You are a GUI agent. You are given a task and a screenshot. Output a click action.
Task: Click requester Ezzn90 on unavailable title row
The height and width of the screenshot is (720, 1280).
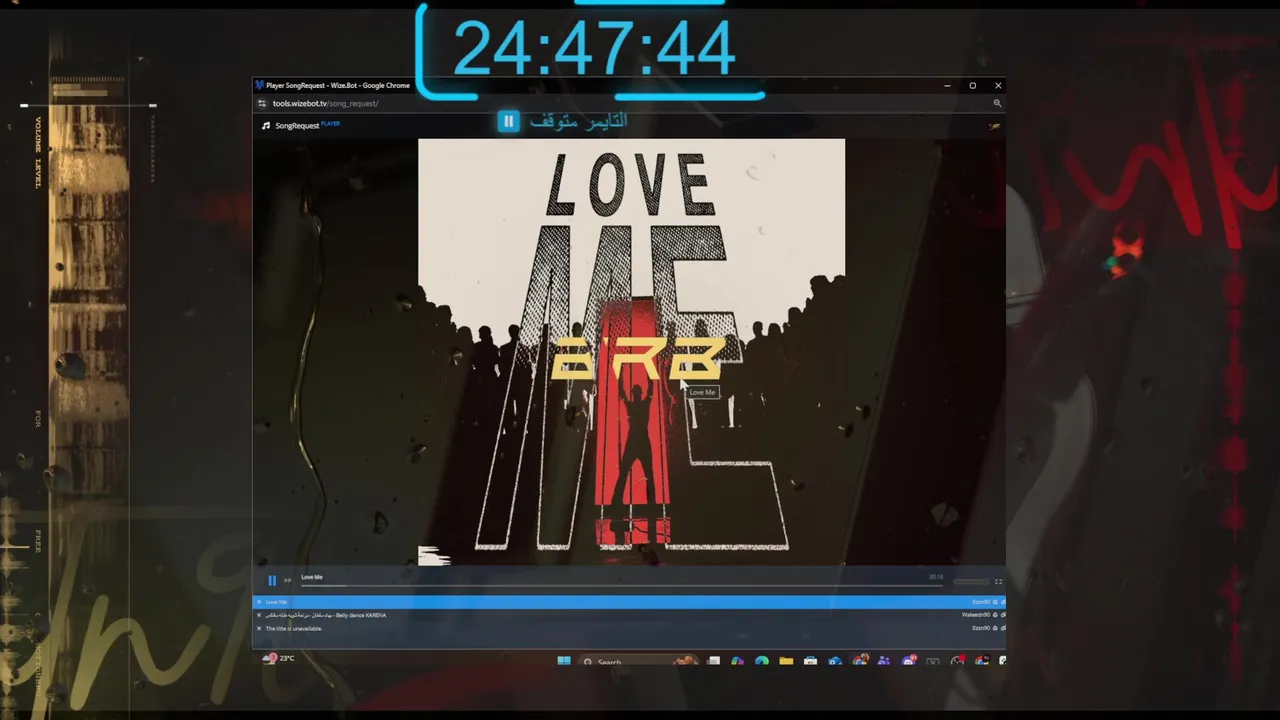981,628
